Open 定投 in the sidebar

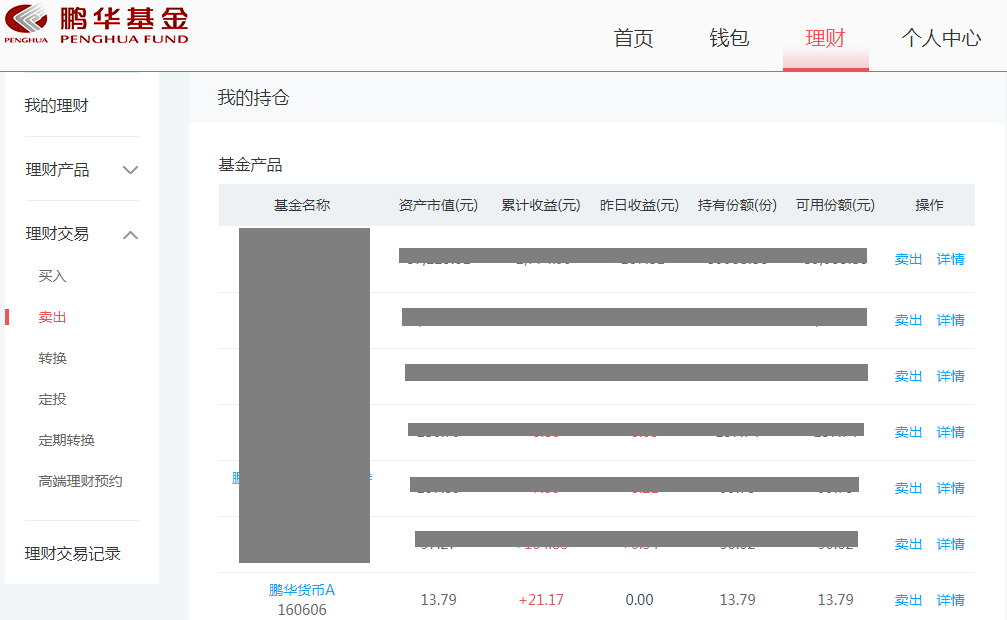[52, 400]
